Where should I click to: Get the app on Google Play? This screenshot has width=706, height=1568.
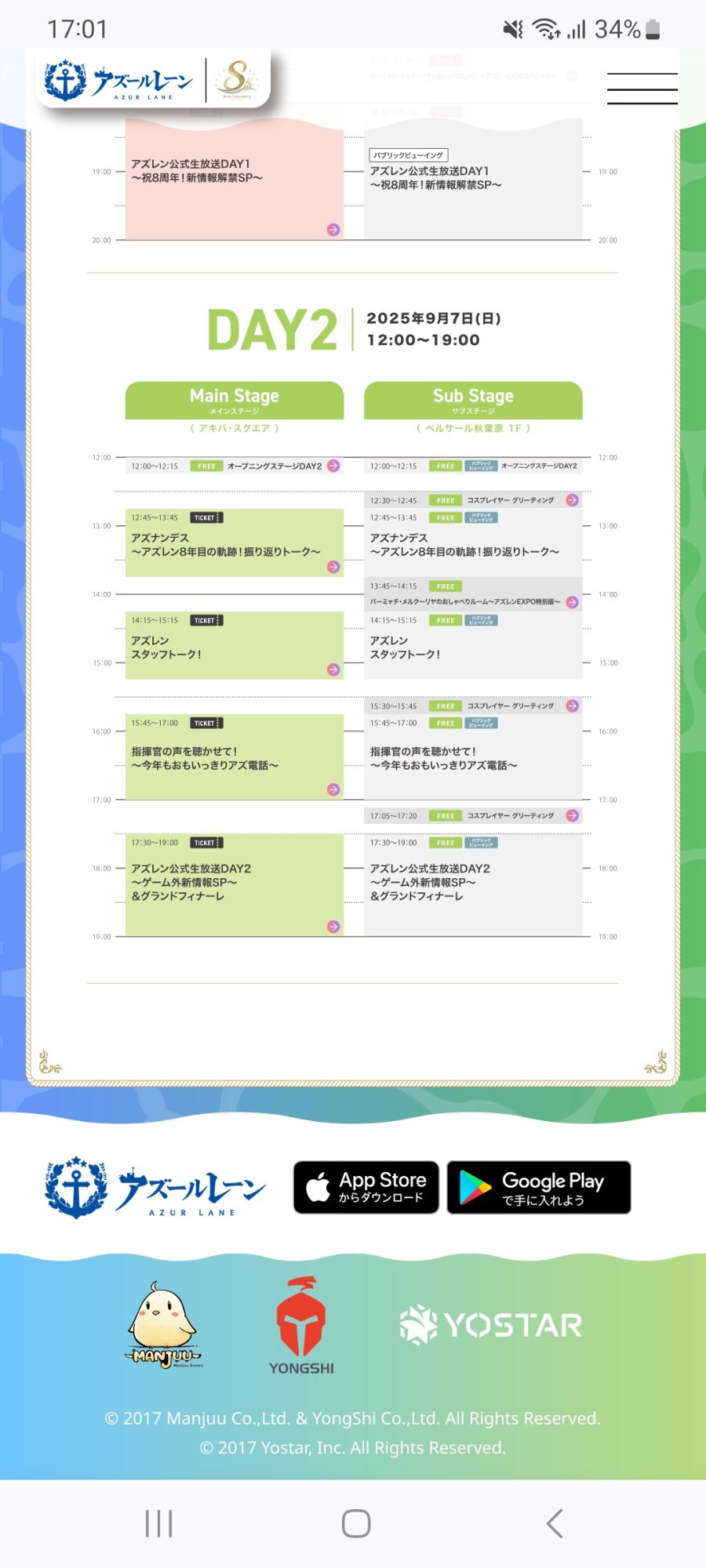click(x=539, y=1187)
